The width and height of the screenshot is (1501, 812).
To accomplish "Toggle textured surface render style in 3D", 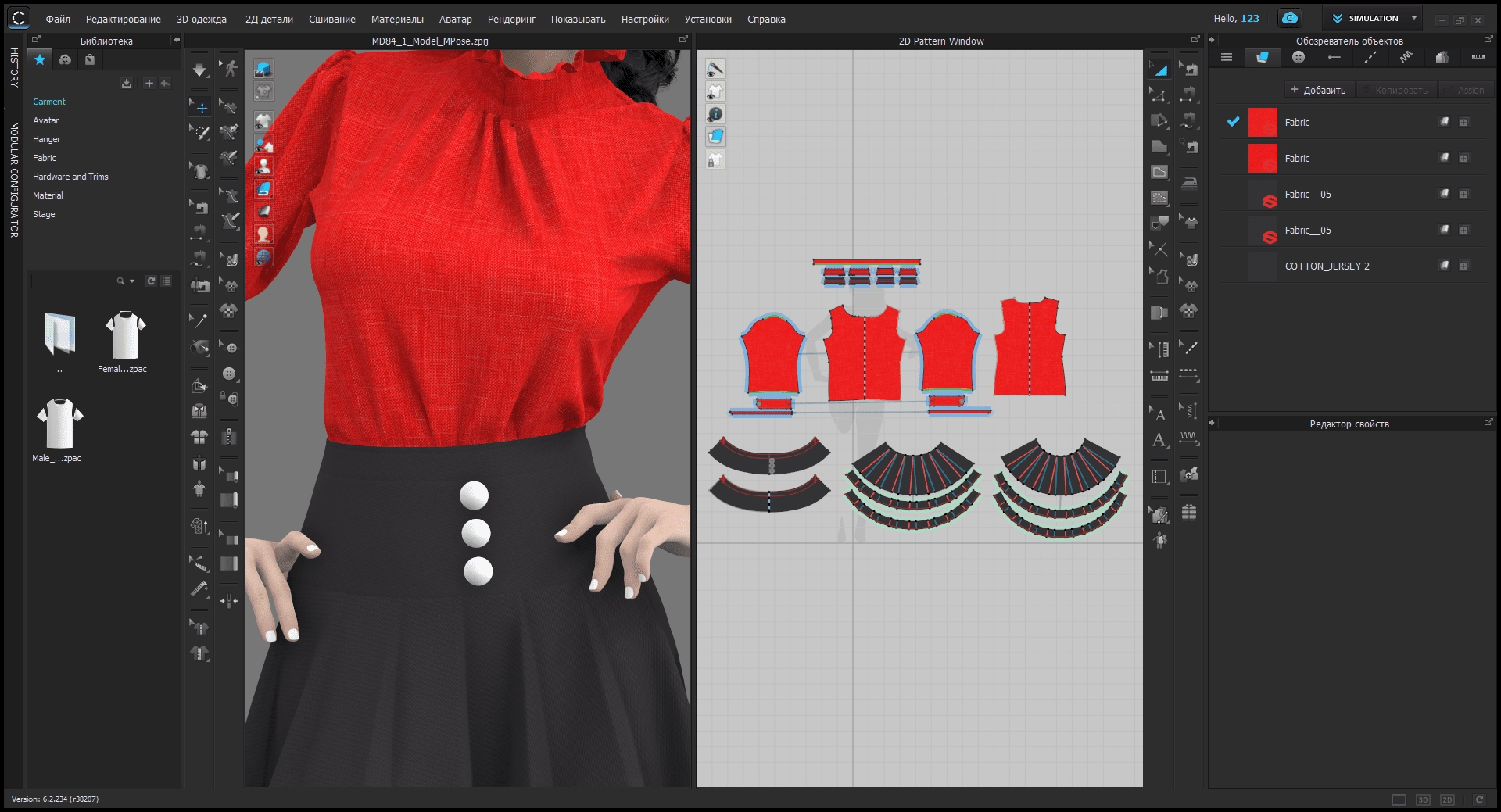I will pyautogui.click(x=263, y=188).
